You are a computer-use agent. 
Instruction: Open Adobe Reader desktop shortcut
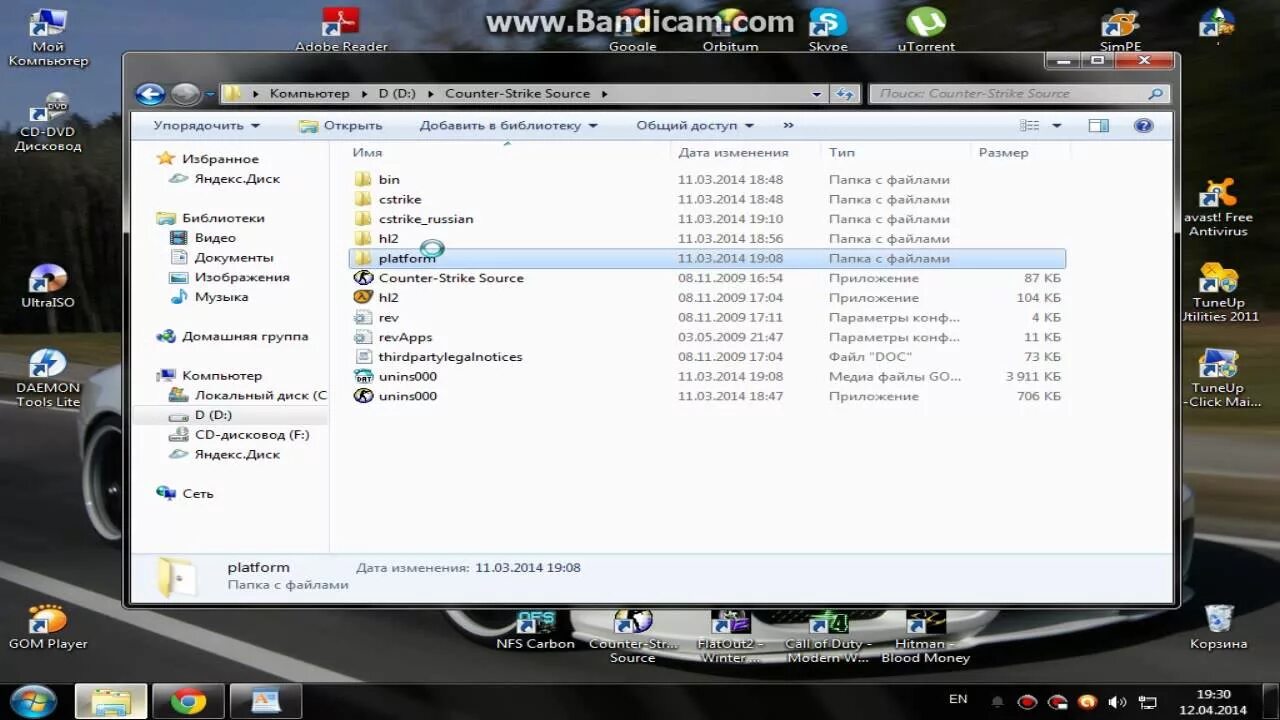(x=341, y=30)
